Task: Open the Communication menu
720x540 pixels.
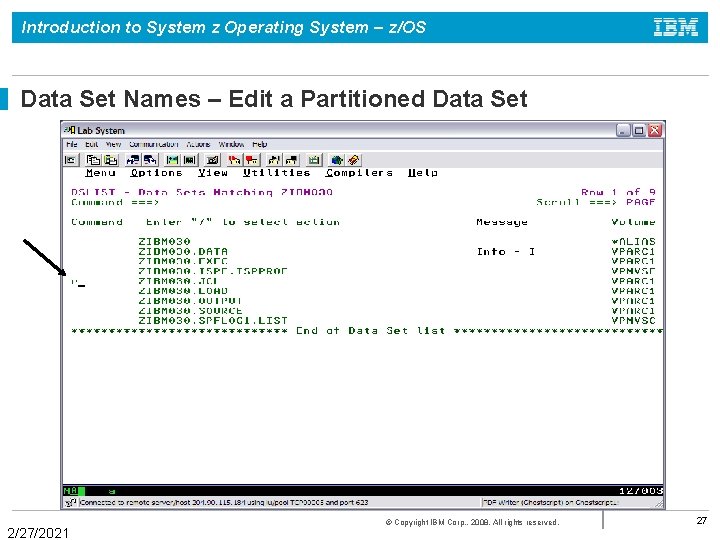Action: [153, 144]
